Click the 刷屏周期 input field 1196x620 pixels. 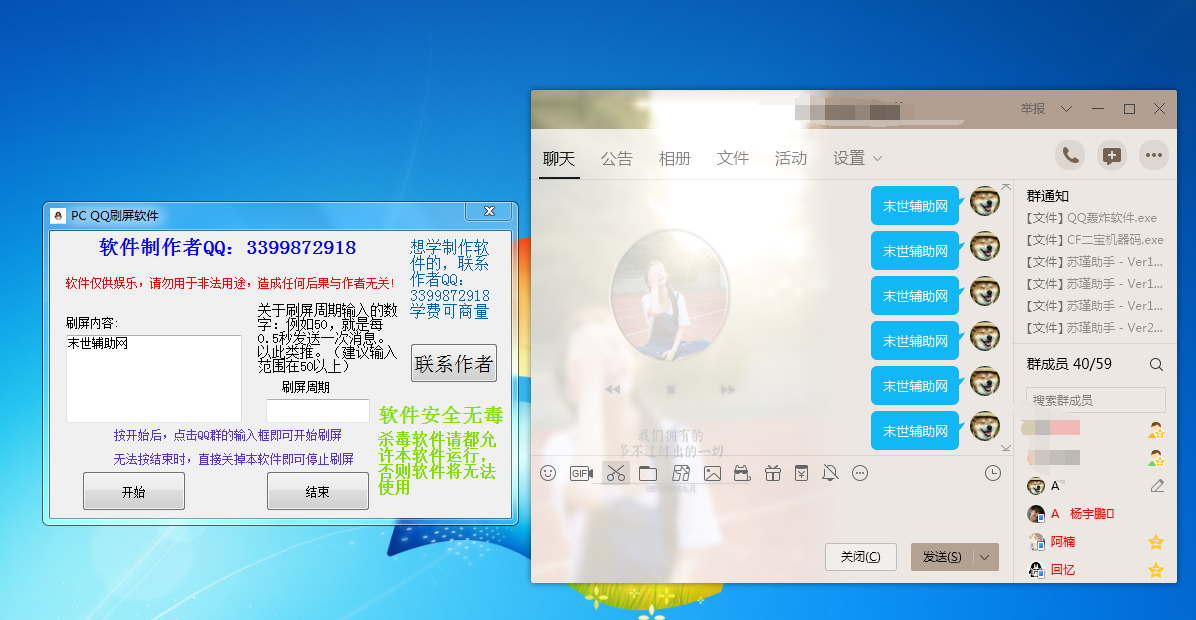click(317, 410)
